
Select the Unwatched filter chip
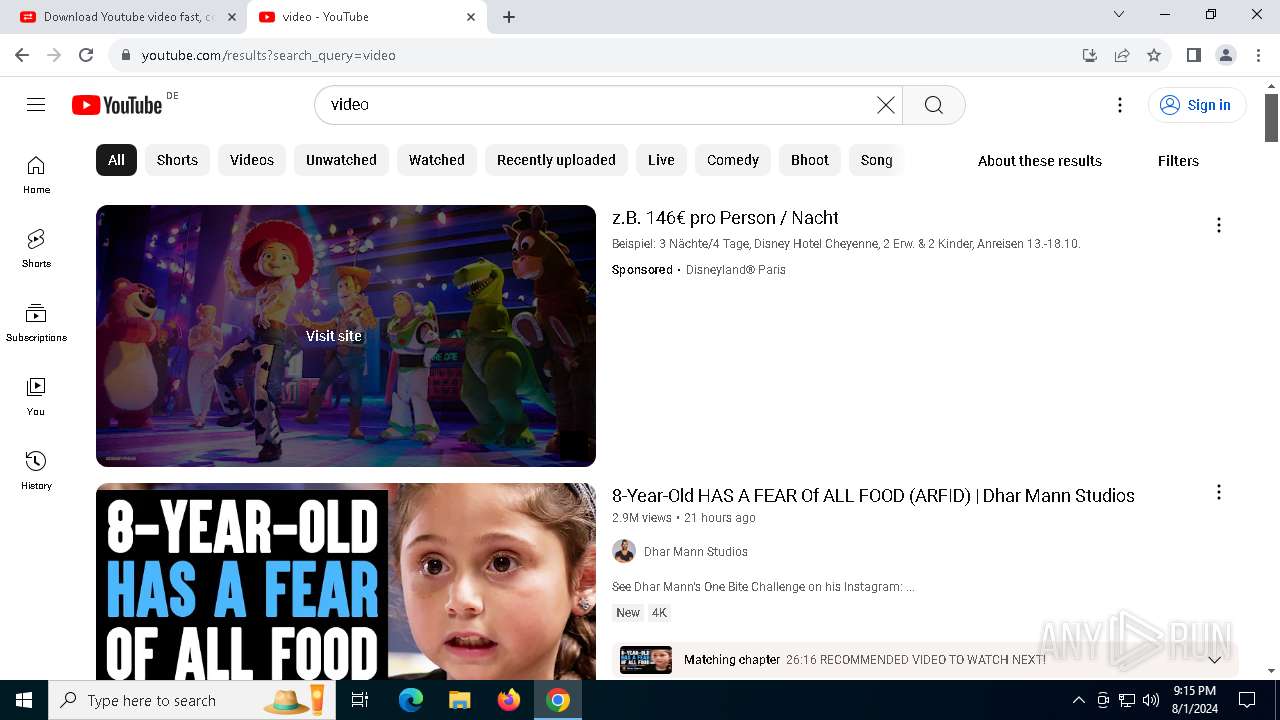[x=341, y=160]
